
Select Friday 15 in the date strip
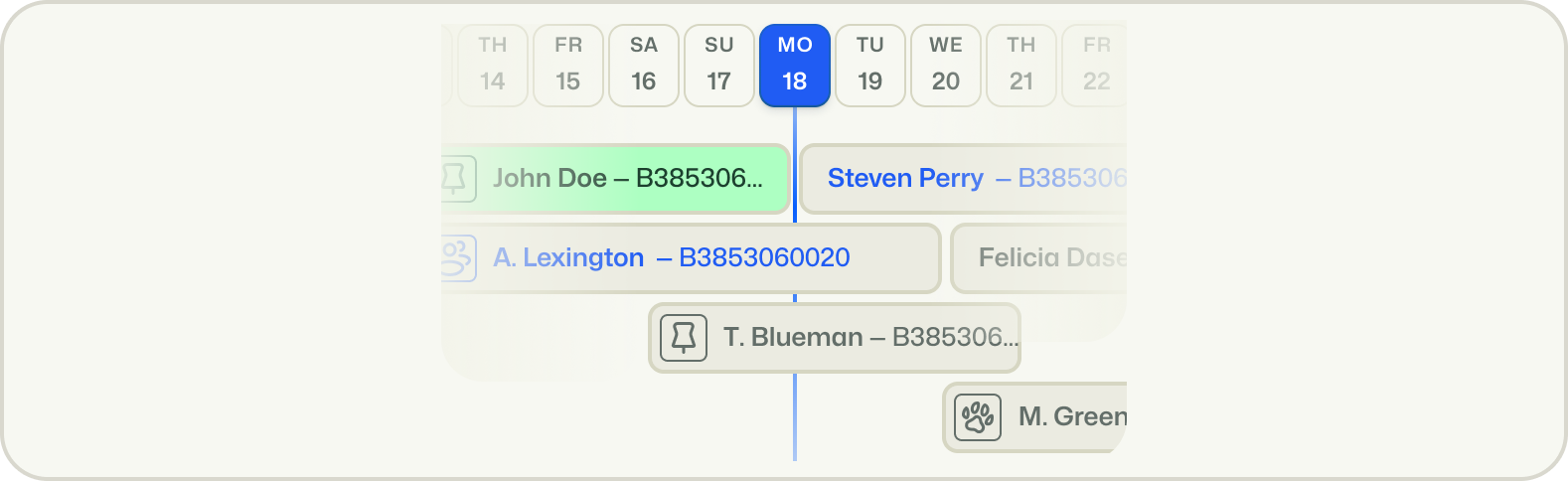coord(568,66)
